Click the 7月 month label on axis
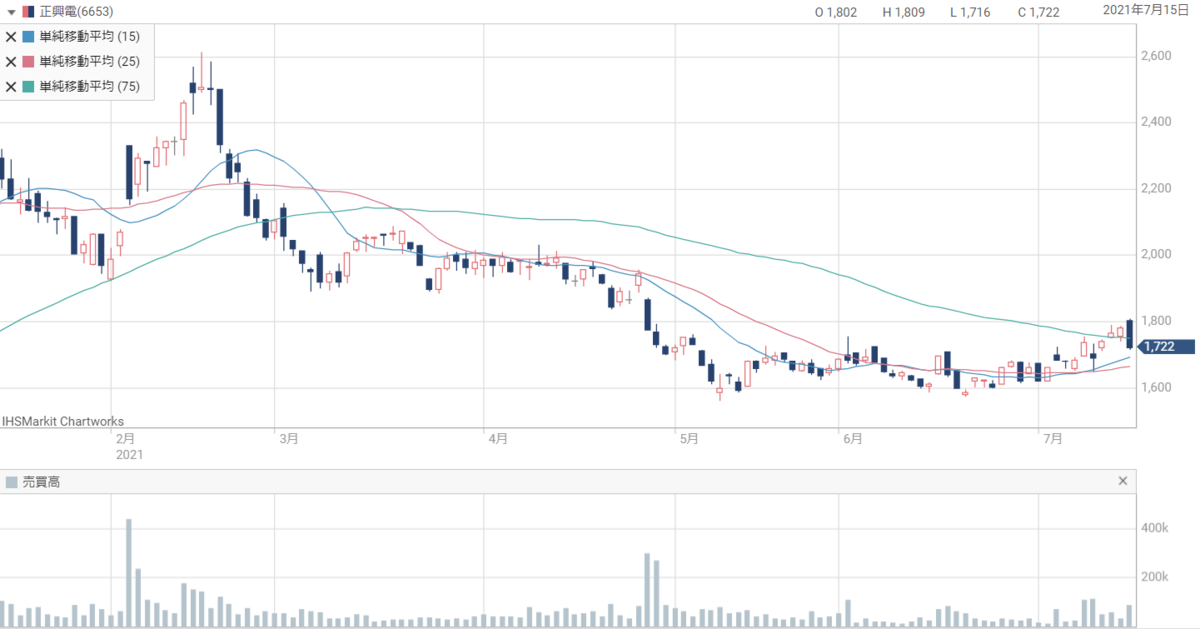The image size is (1200, 629). point(1051,438)
